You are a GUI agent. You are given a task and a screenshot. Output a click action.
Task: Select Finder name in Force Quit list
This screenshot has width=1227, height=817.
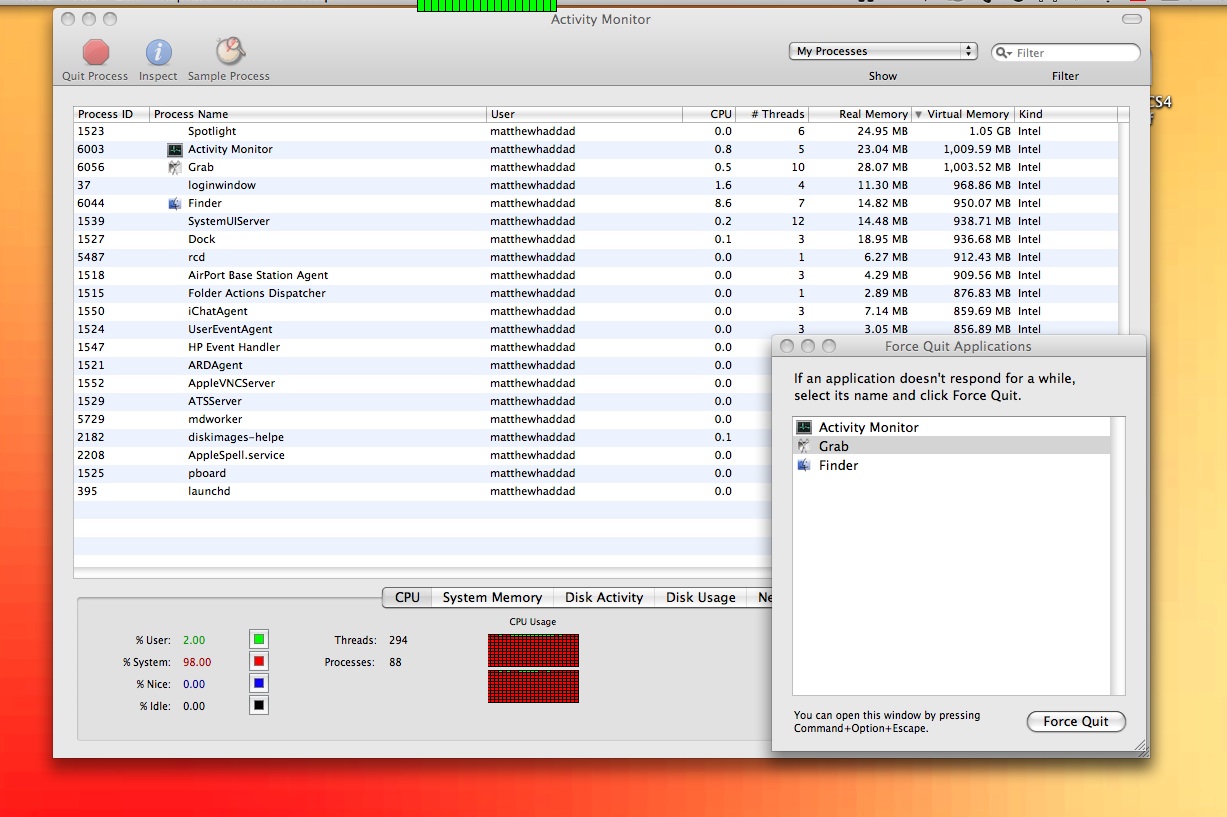[x=838, y=465]
